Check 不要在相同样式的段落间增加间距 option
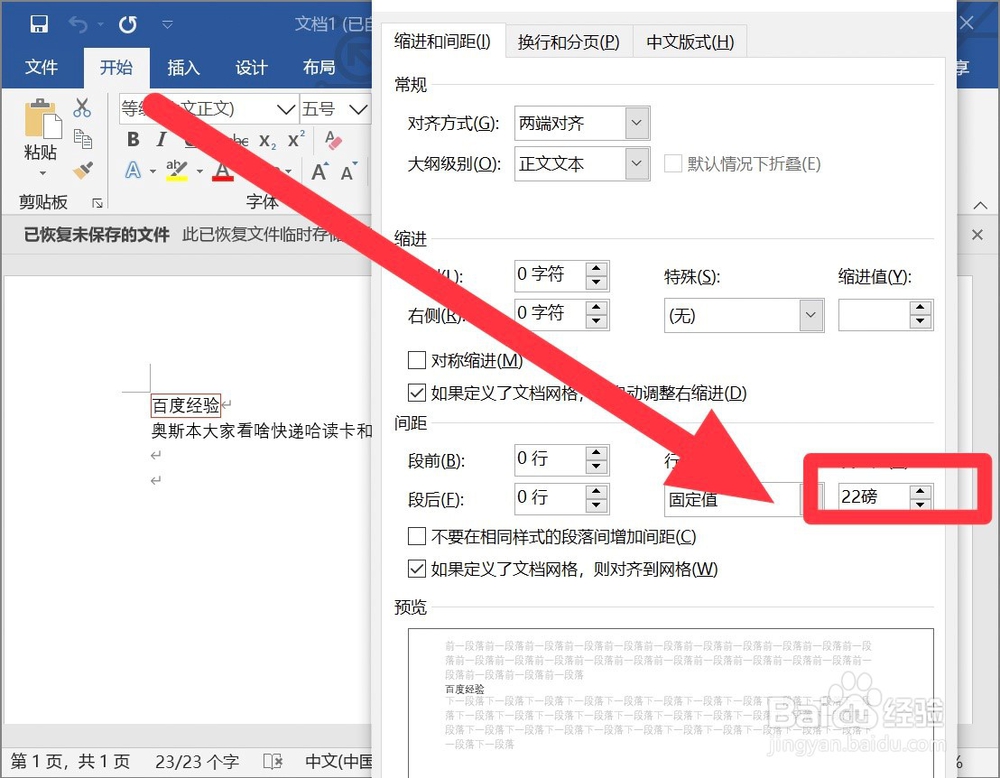Screen dimensions: 1000x778 417,536
